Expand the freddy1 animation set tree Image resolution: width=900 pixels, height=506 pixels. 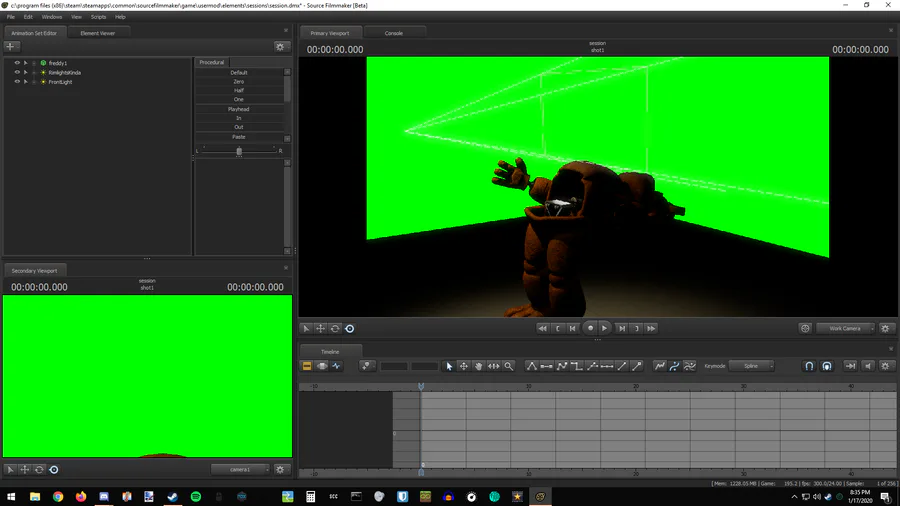point(26,63)
